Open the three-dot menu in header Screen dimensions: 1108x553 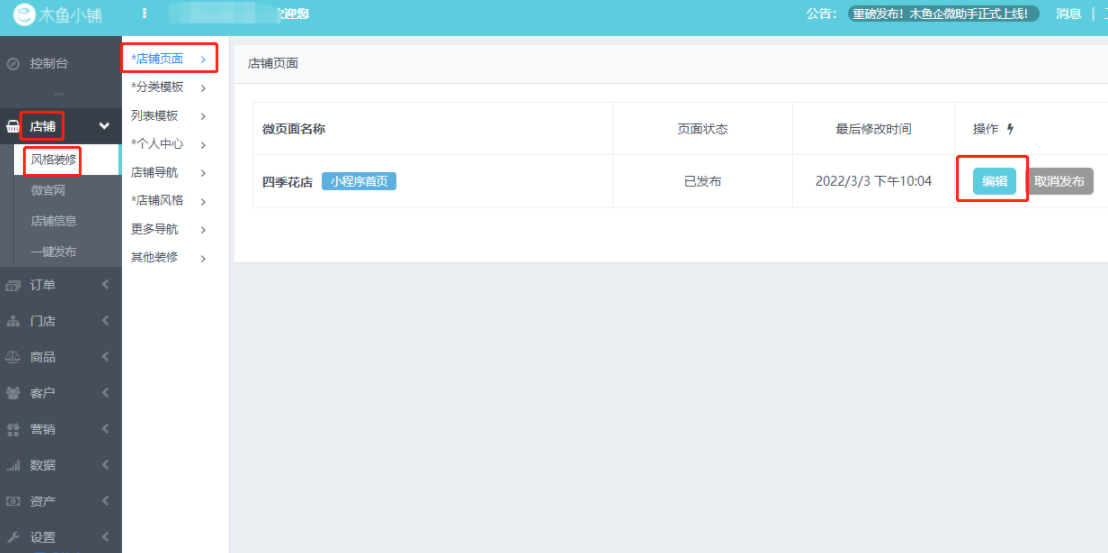coord(145,13)
